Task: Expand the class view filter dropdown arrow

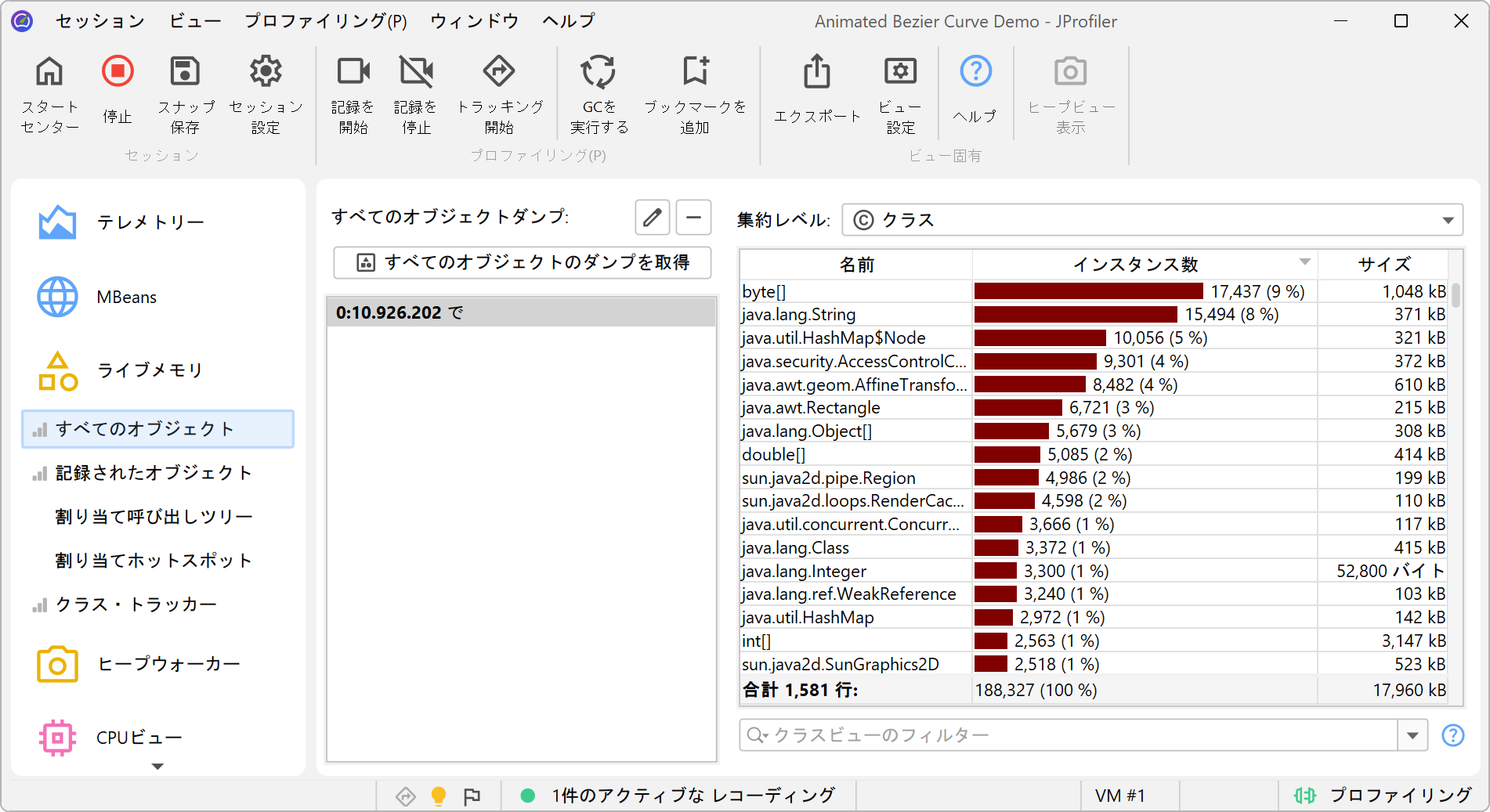Action: [x=1412, y=735]
